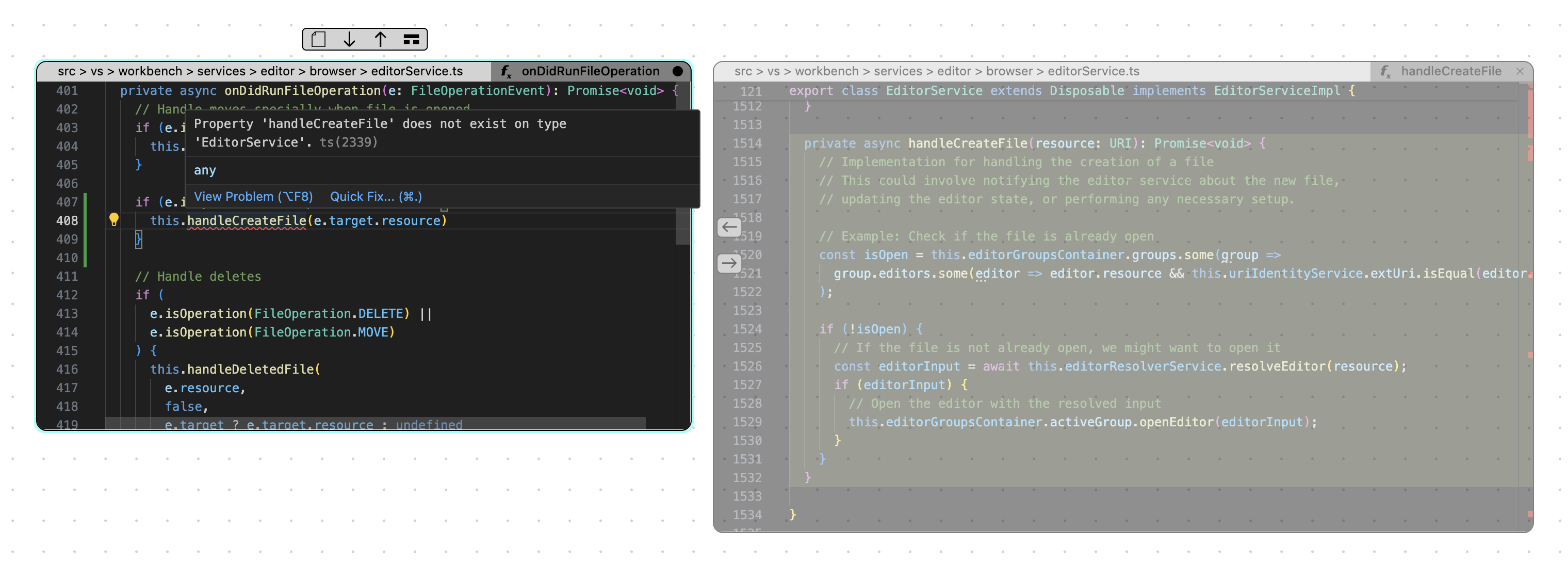The height and width of the screenshot is (576, 1568).
Task: Click the unsaved dot on onDidRunFileOperation tab
Action: coord(677,71)
